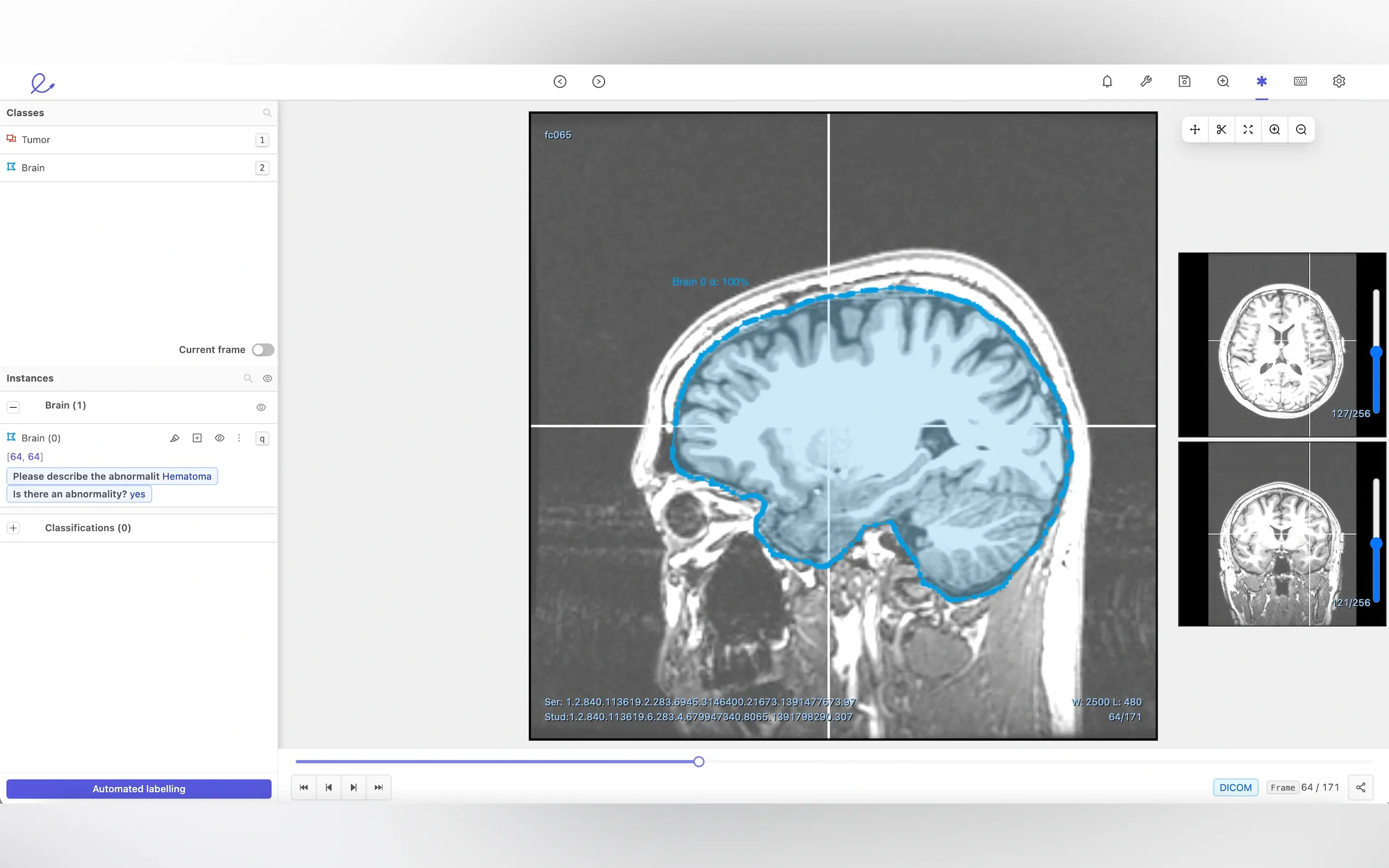Select the Brain class
The height and width of the screenshot is (868, 1389).
33,168
